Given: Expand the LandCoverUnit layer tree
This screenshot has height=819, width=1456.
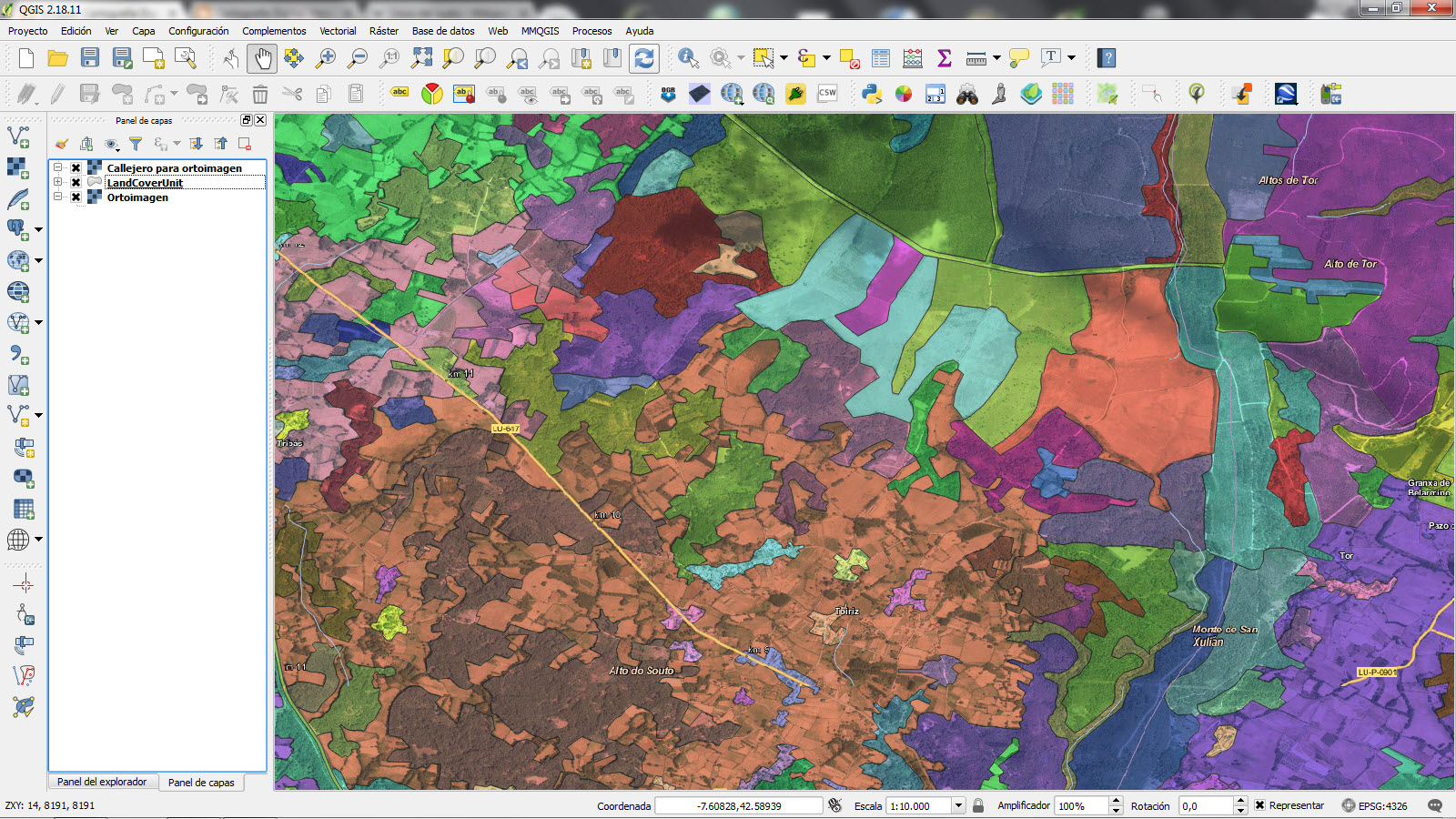Looking at the screenshot, I should point(58,182).
